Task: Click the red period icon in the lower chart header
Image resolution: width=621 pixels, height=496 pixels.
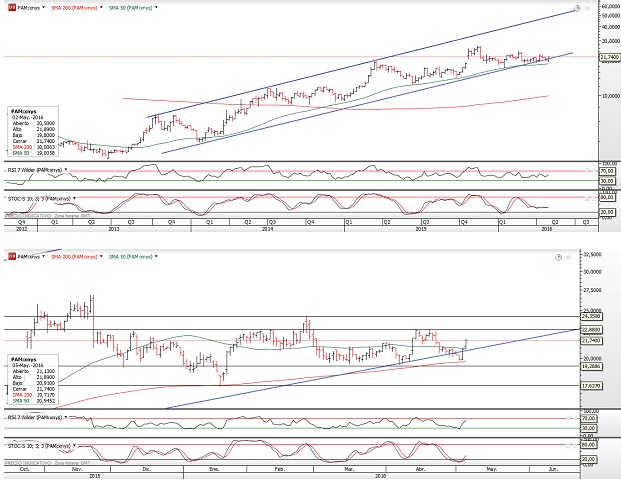Action: [12, 256]
